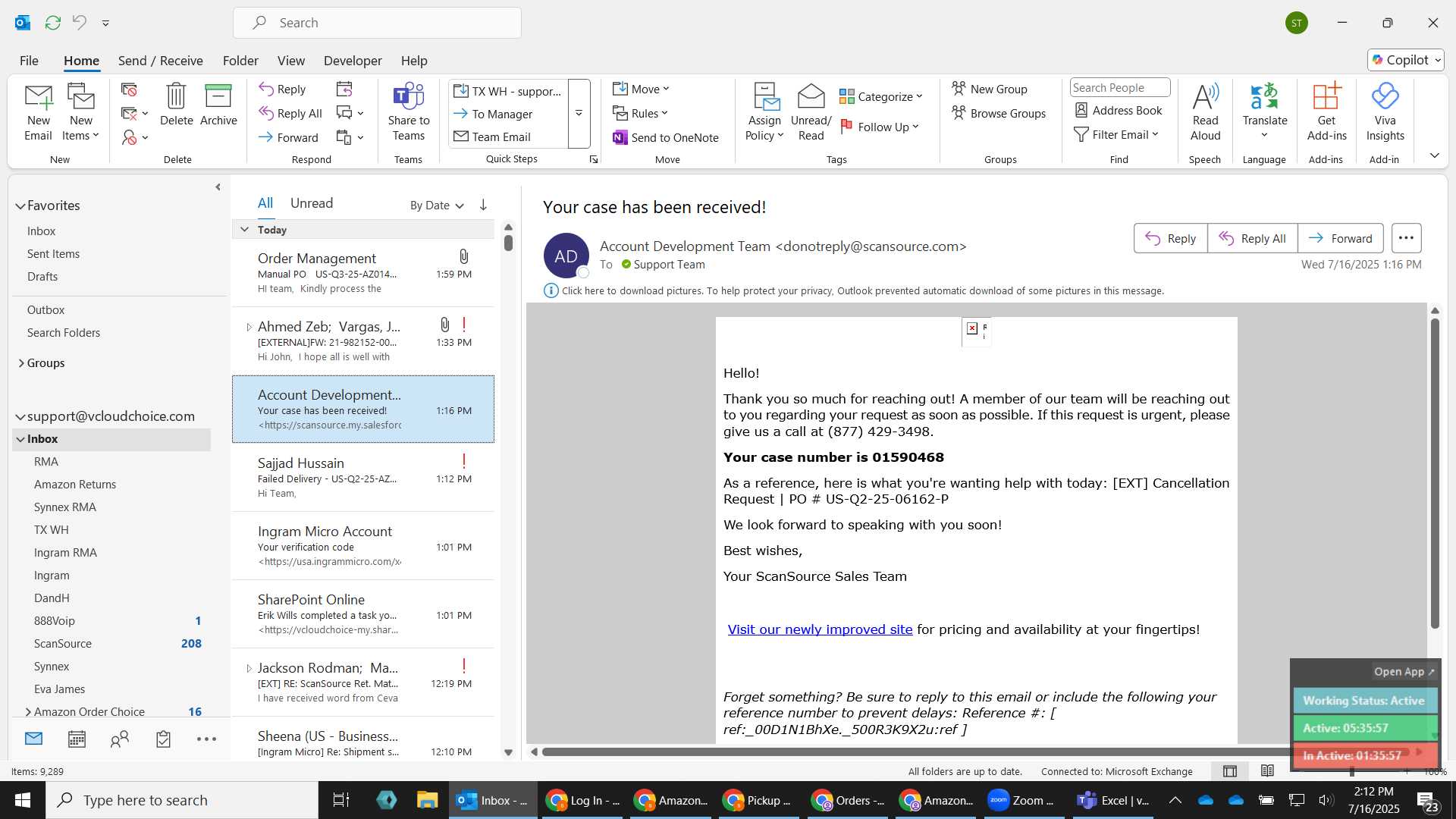This screenshot has height=819, width=1456.
Task: Open the Follow Up dropdown
Action: (x=880, y=127)
